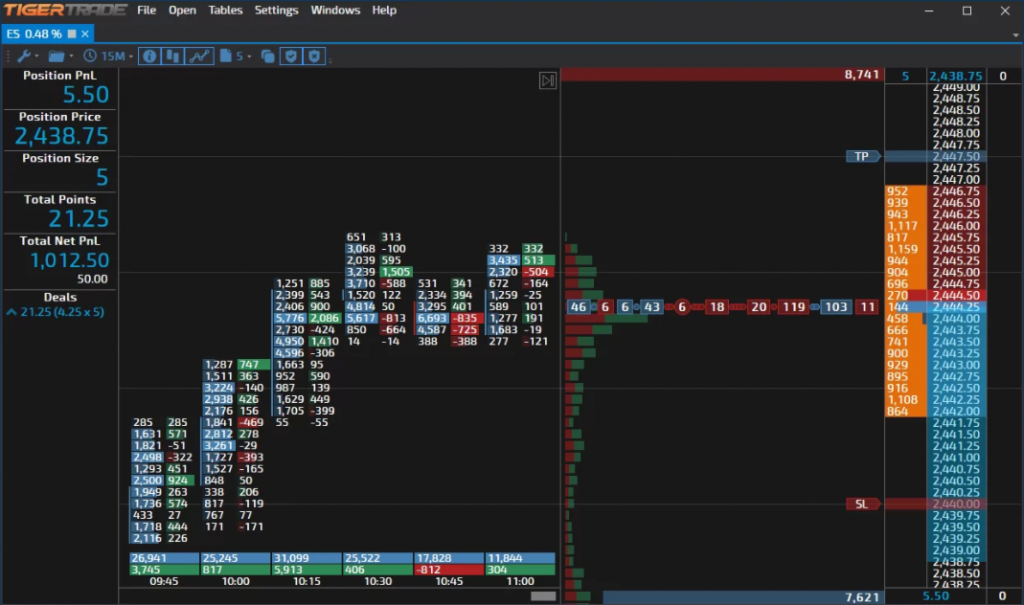This screenshot has height=605, width=1024.
Task: Click the chart panel collapse arrow
Action: 548,81
